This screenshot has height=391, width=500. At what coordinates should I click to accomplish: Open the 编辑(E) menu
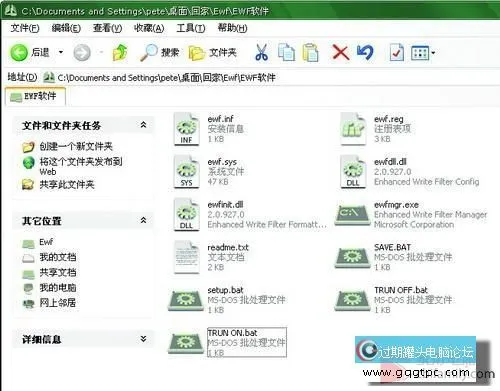click(66, 28)
